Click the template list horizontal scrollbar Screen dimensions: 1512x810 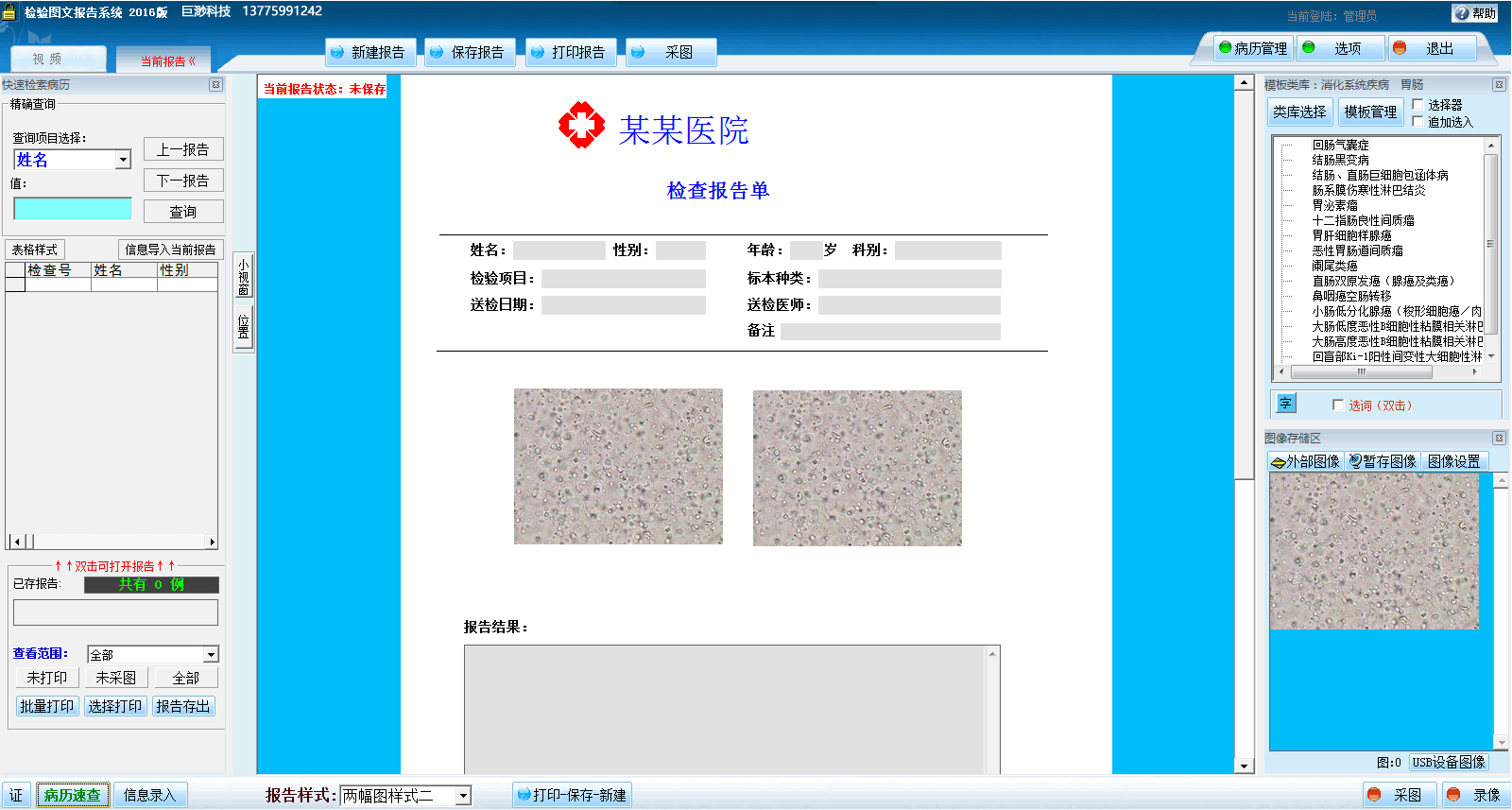pos(1376,371)
